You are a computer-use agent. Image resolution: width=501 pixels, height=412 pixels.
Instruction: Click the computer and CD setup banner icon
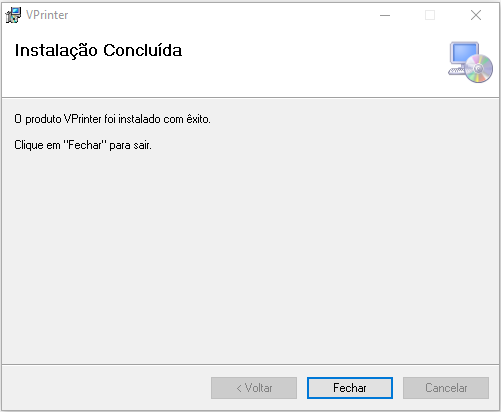(470, 62)
